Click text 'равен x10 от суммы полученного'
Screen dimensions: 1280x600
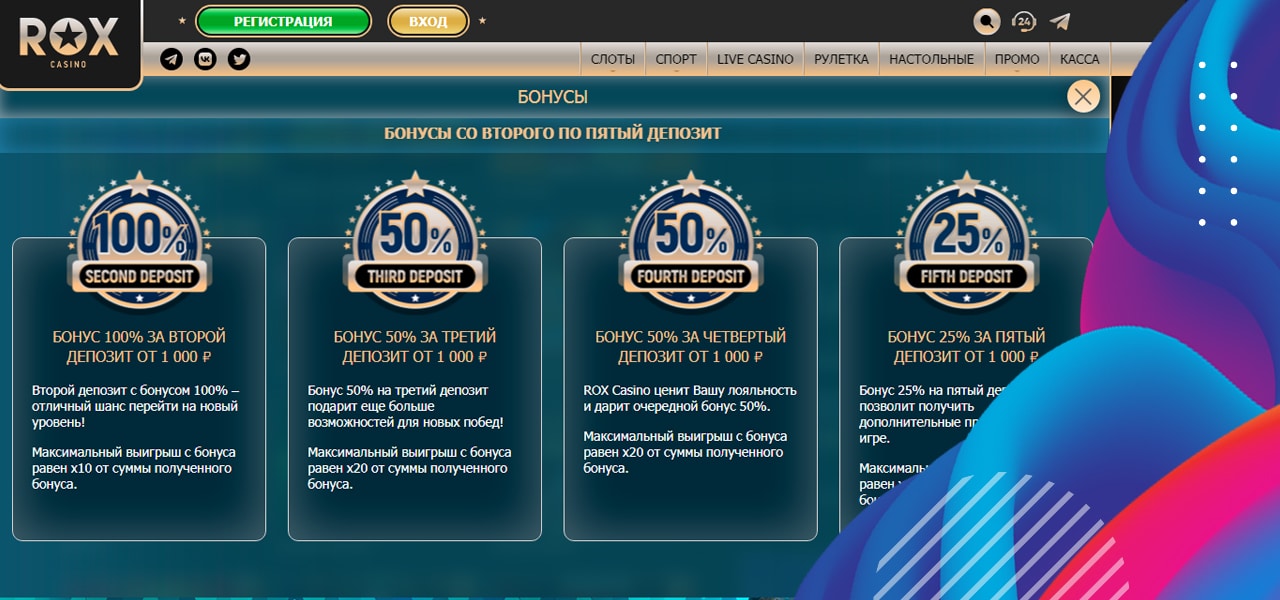pos(132,468)
